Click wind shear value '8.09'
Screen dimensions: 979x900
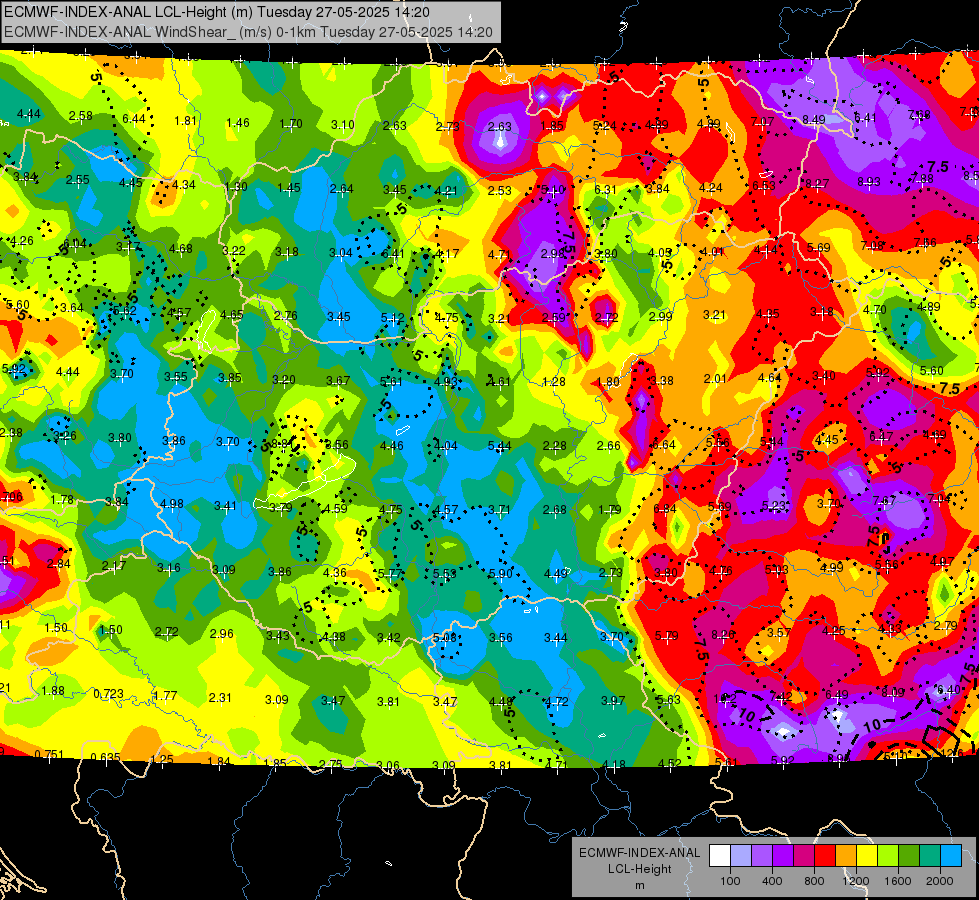tap(893, 691)
